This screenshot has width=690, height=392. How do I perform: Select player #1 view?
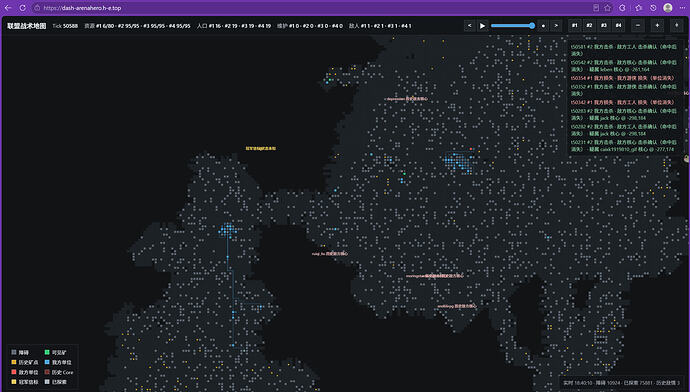tap(574, 26)
